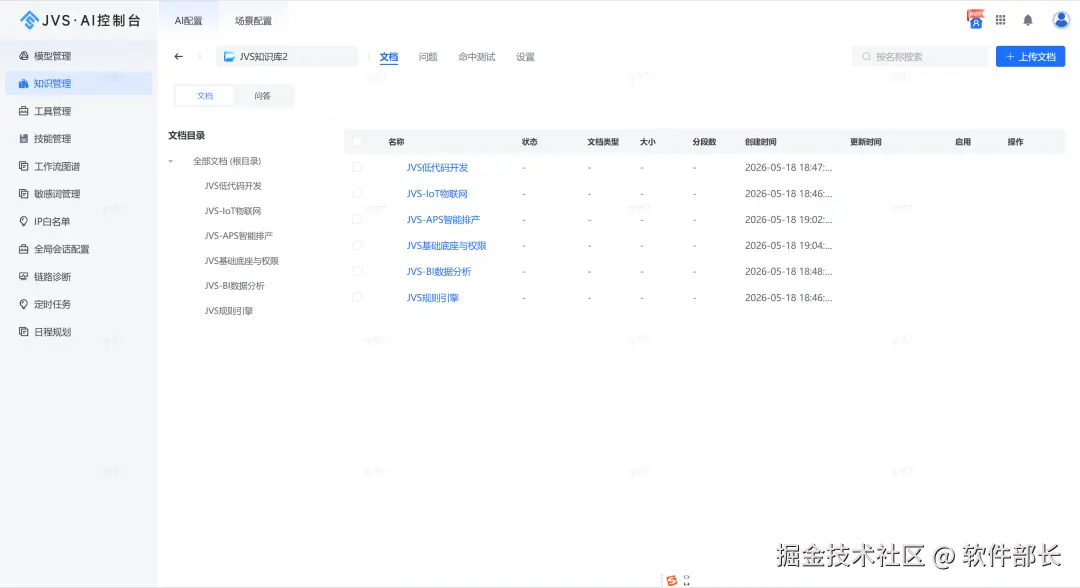The image size is (1080, 588).
Task: Click the 状态 column header
Action: coord(529,142)
